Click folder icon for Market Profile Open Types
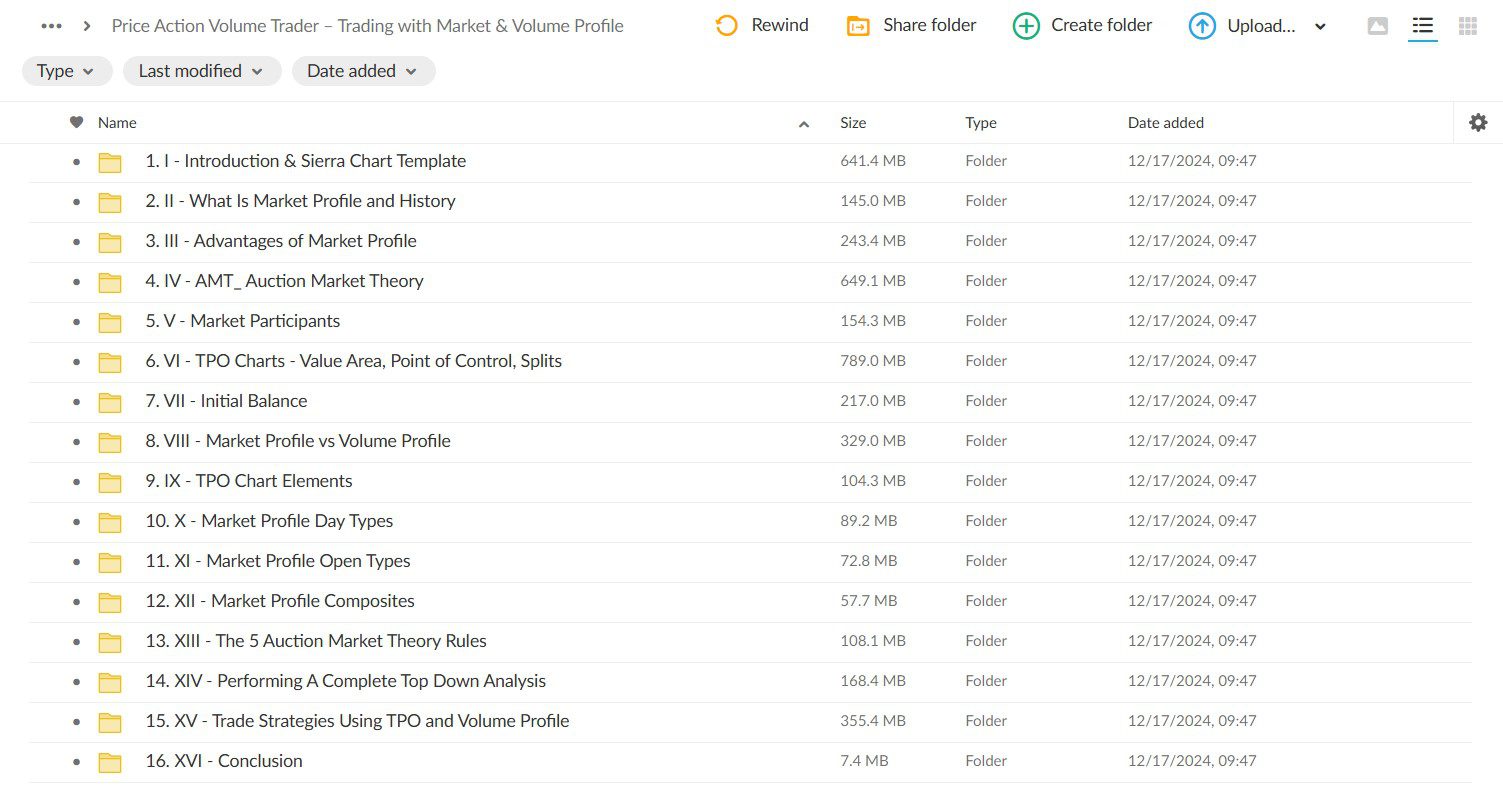This screenshot has height=789, width=1503. coord(110,562)
